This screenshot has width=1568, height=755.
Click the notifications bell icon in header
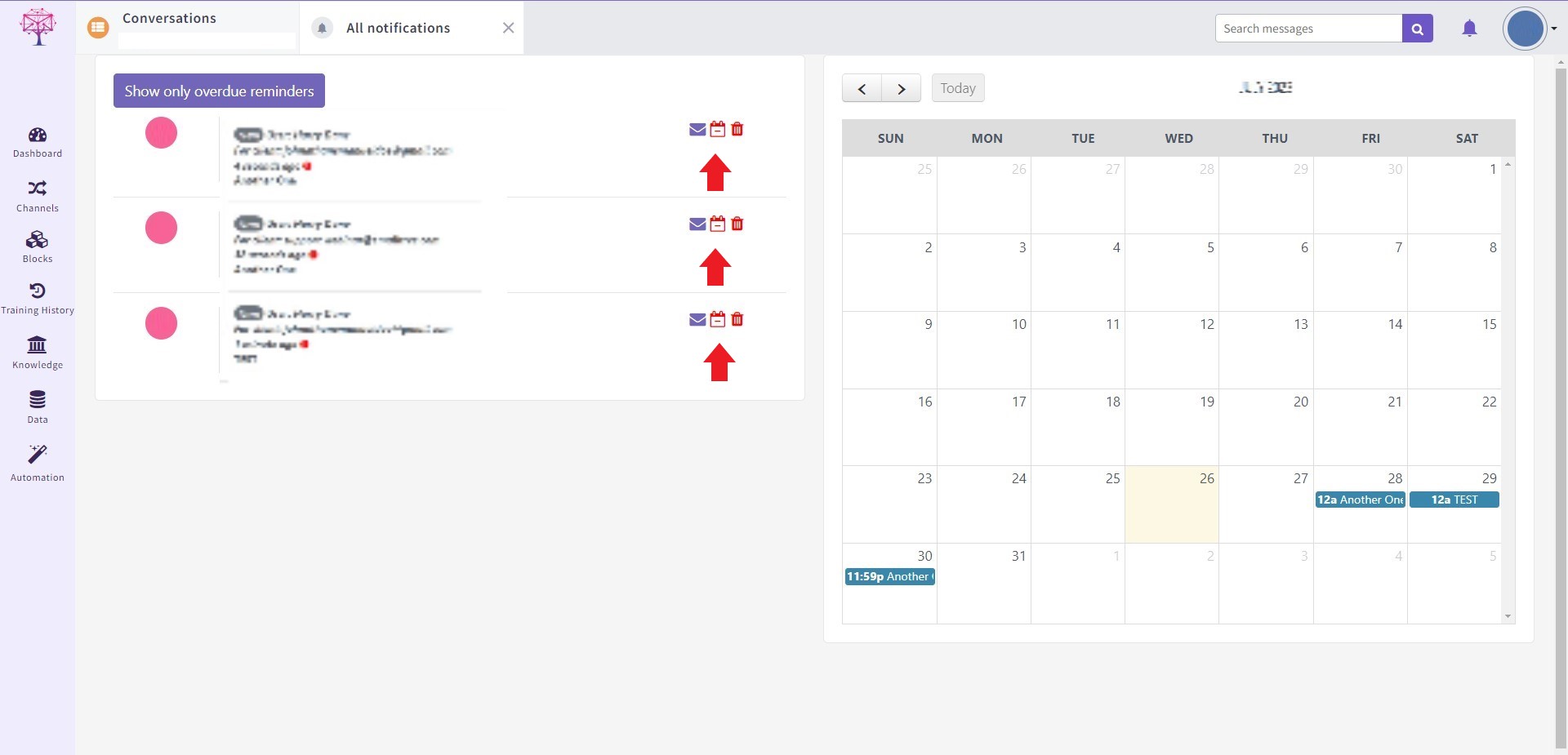point(1469,29)
